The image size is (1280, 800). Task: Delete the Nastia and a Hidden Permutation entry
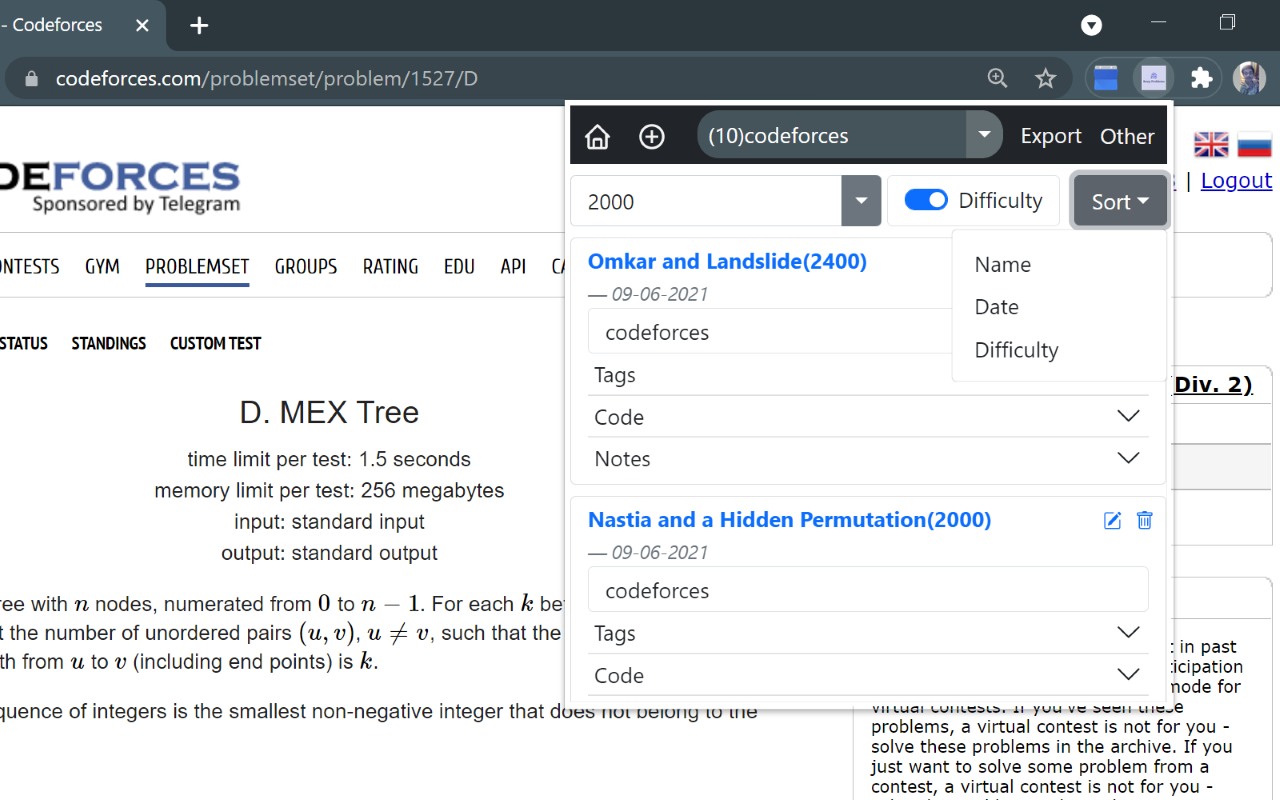[x=1145, y=520]
